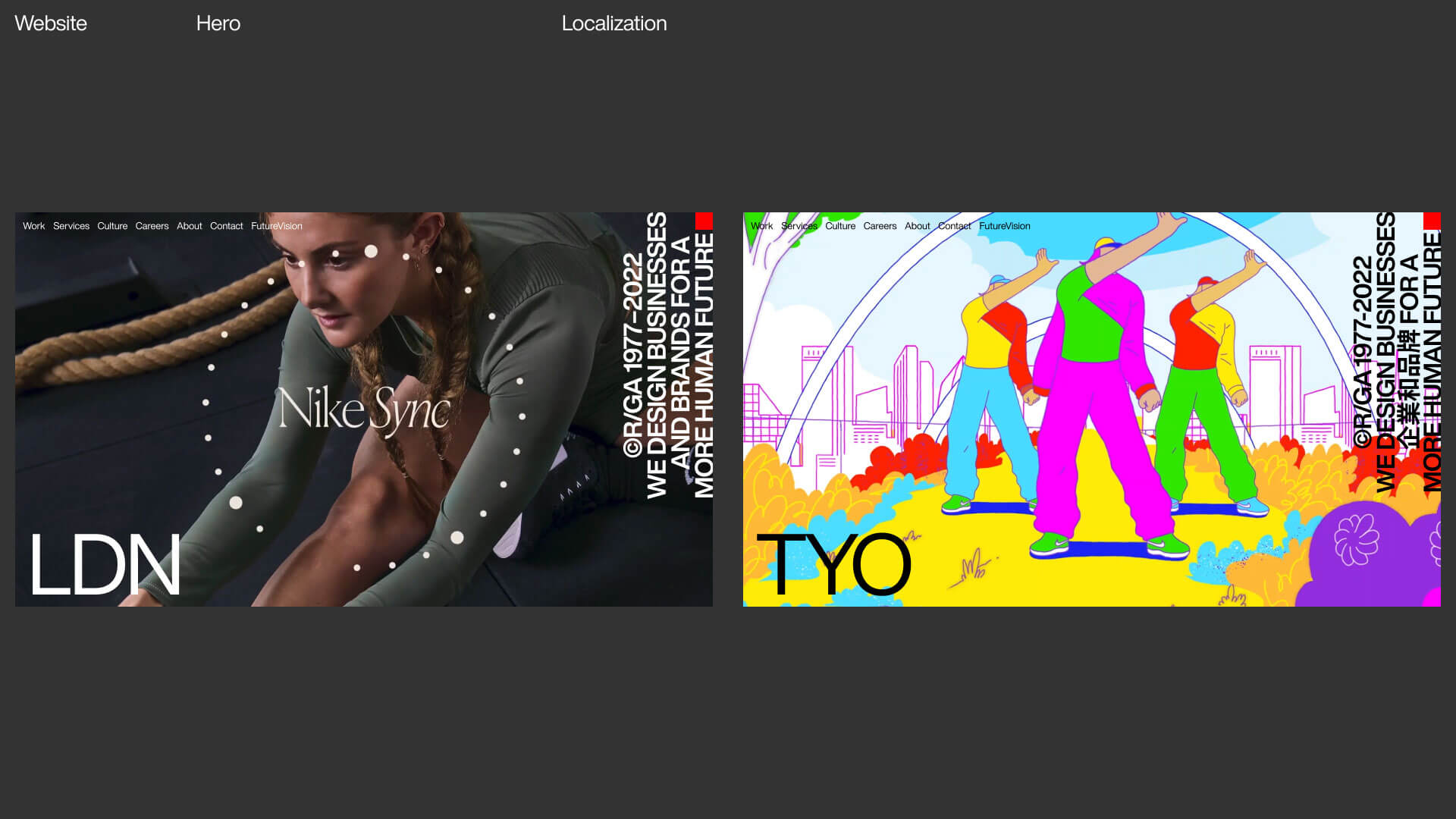
Task: Click the red square in Tokyo mockup
Action: point(1432,221)
